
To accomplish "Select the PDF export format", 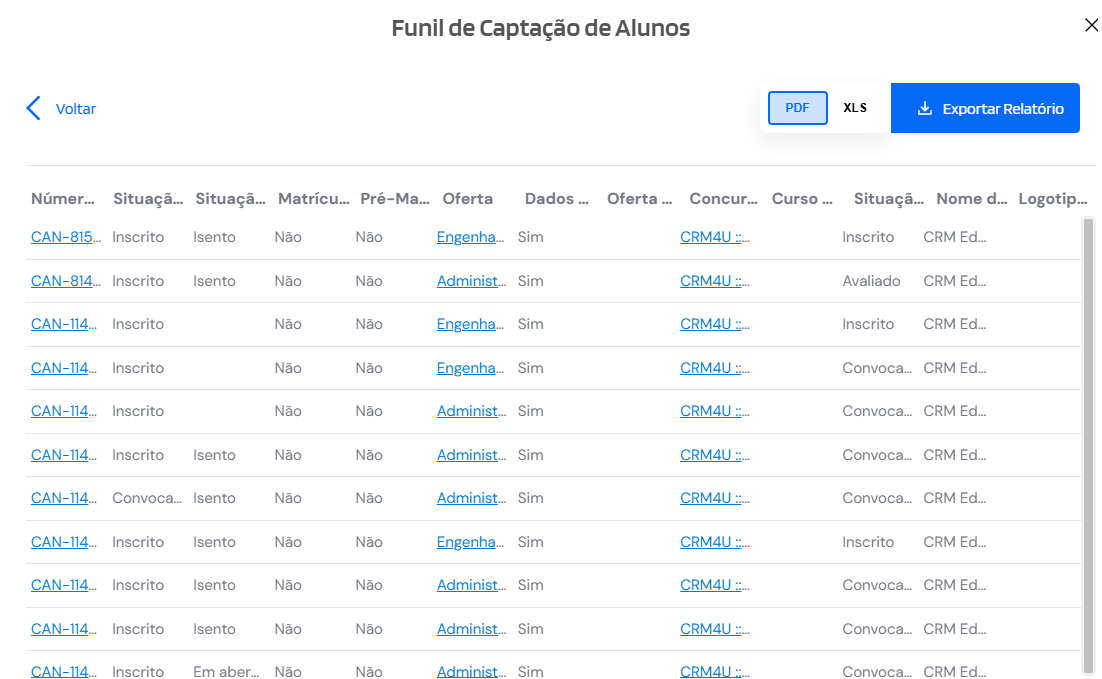I will 797,108.
